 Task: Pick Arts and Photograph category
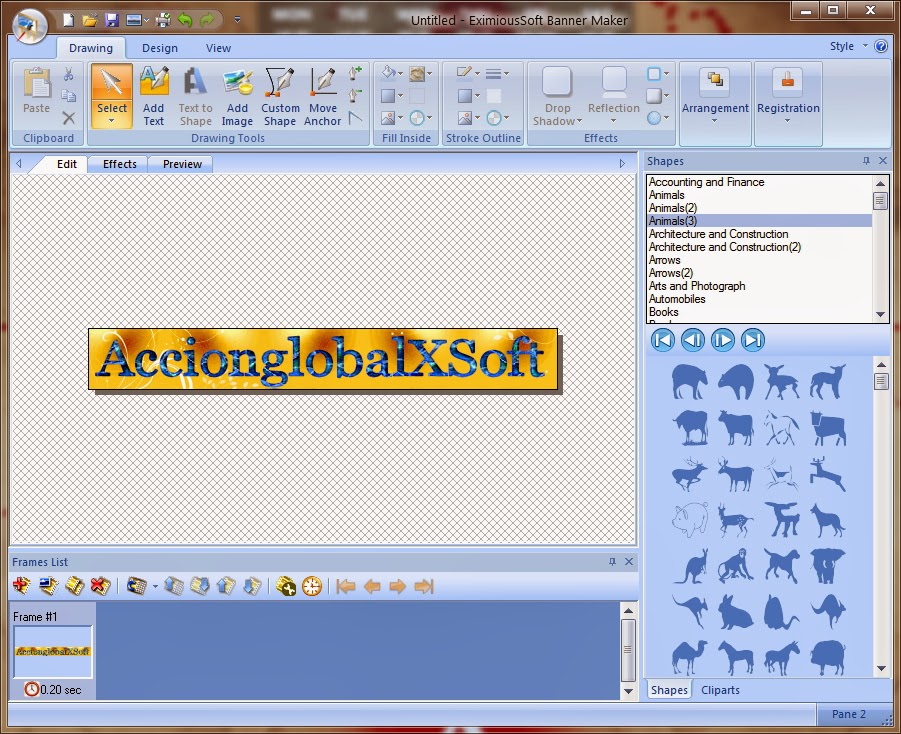759,286
